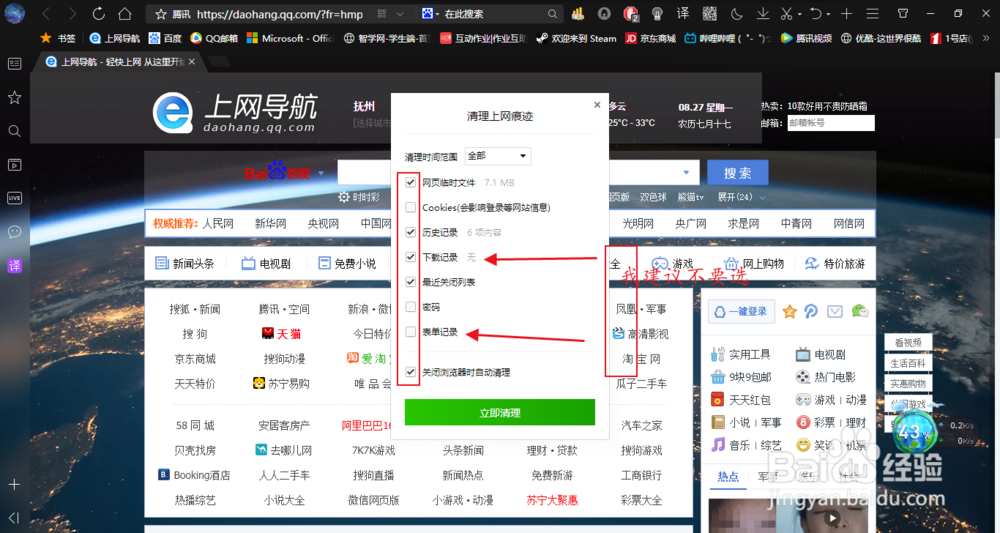The image size is (1000, 533).
Task: Uncheck 最近关闭列表 checkbox
Action: (411, 282)
